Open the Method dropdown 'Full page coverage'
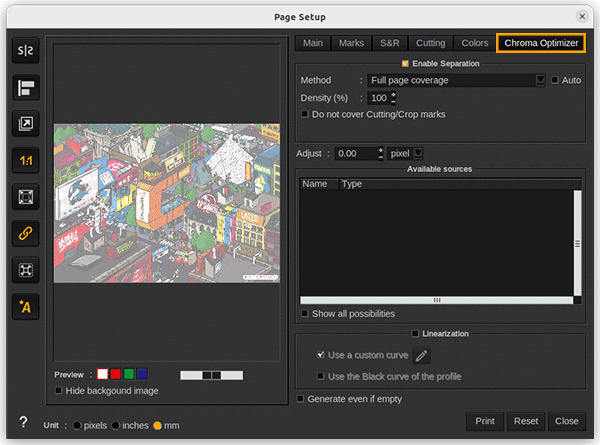 [456, 80]
